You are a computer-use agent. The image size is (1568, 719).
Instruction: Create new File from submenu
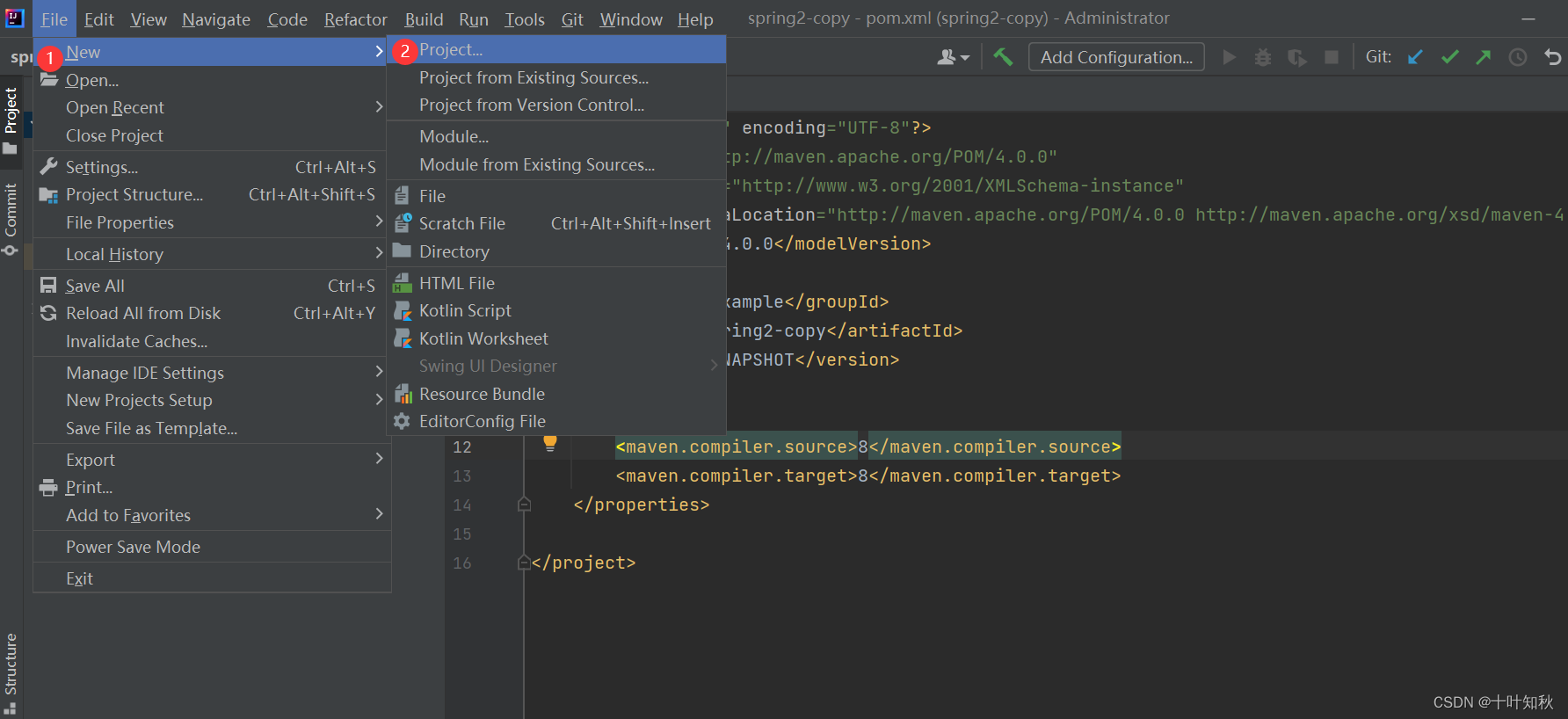coord(556,196)
